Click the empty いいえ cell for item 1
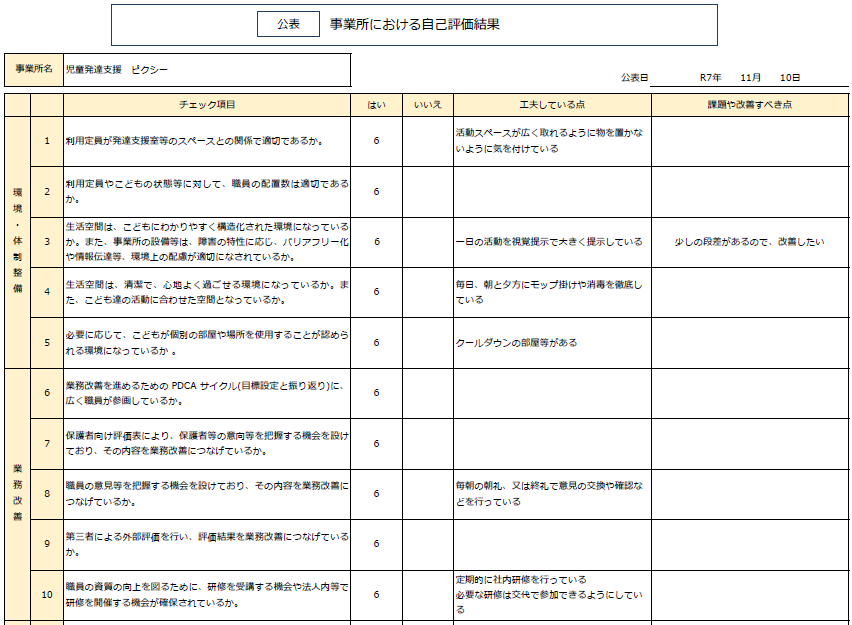 (427, 141)
